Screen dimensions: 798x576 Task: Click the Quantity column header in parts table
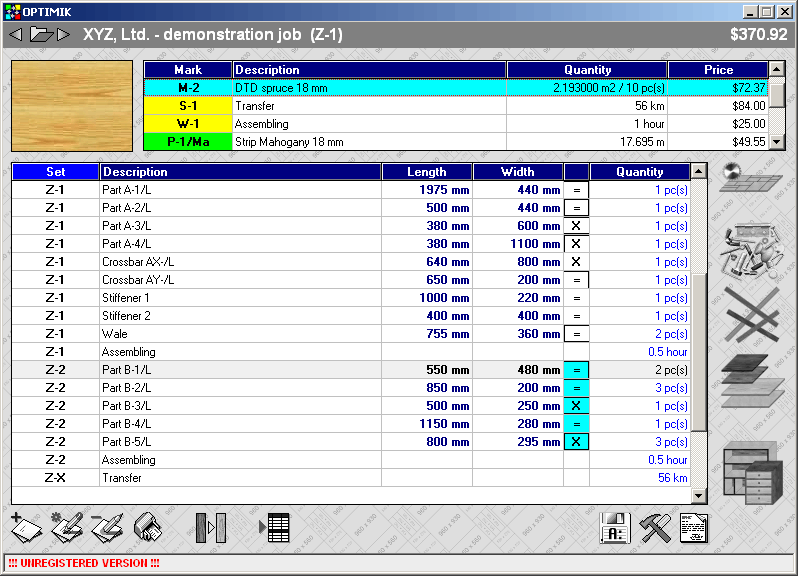tap(640, 172)
